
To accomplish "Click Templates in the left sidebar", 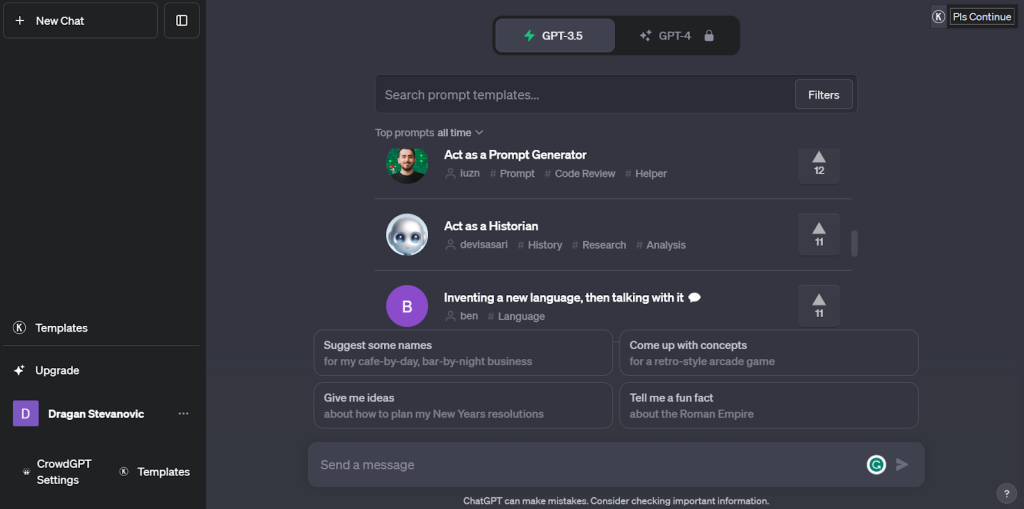I will point(61,328).
